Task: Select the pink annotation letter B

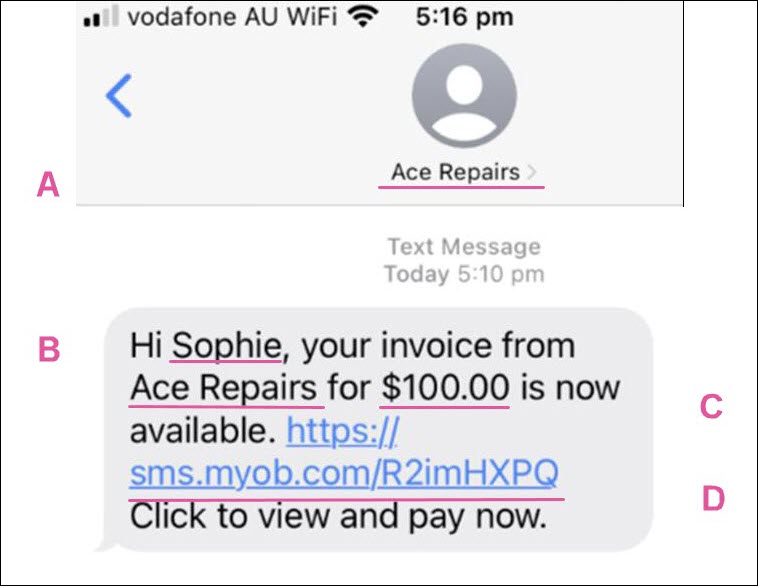Action: tap(49, 349)
